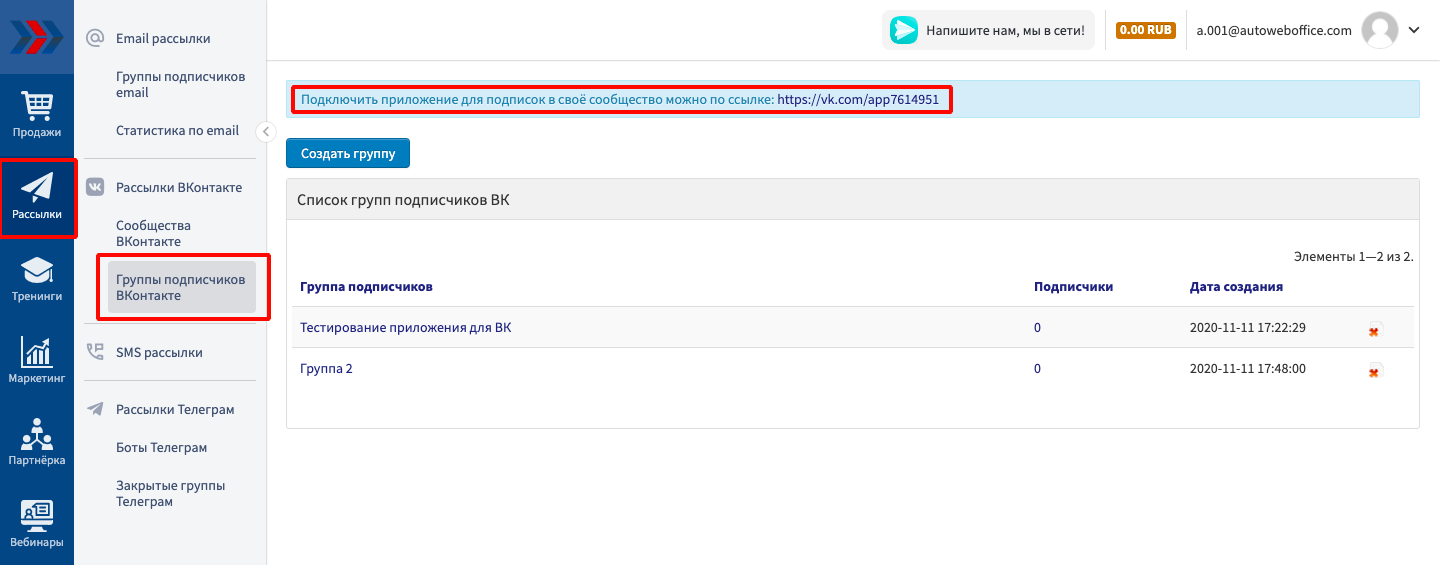Image resolution: width=1440 pixels, height=565 pixels.
Task: Open the Продажи shopping cart section
Action: [x=37, y=114]
